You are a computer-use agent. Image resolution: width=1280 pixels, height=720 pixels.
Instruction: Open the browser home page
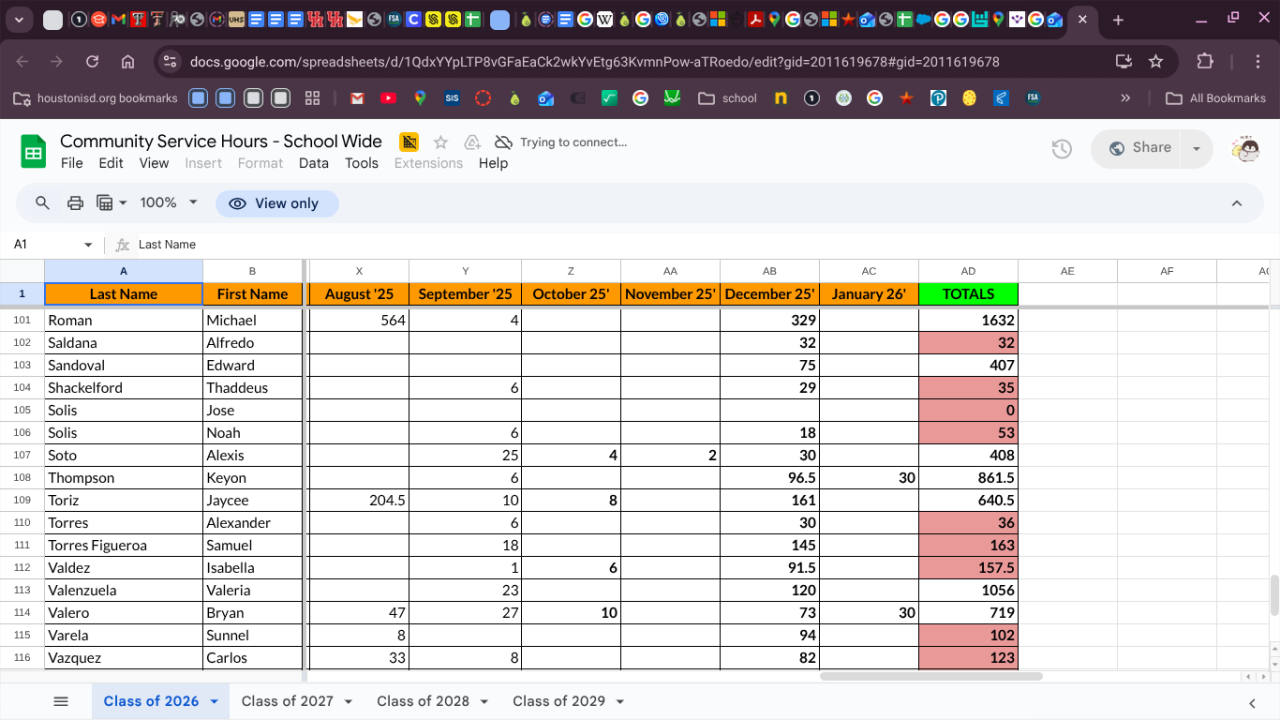(x=127, y=62)
